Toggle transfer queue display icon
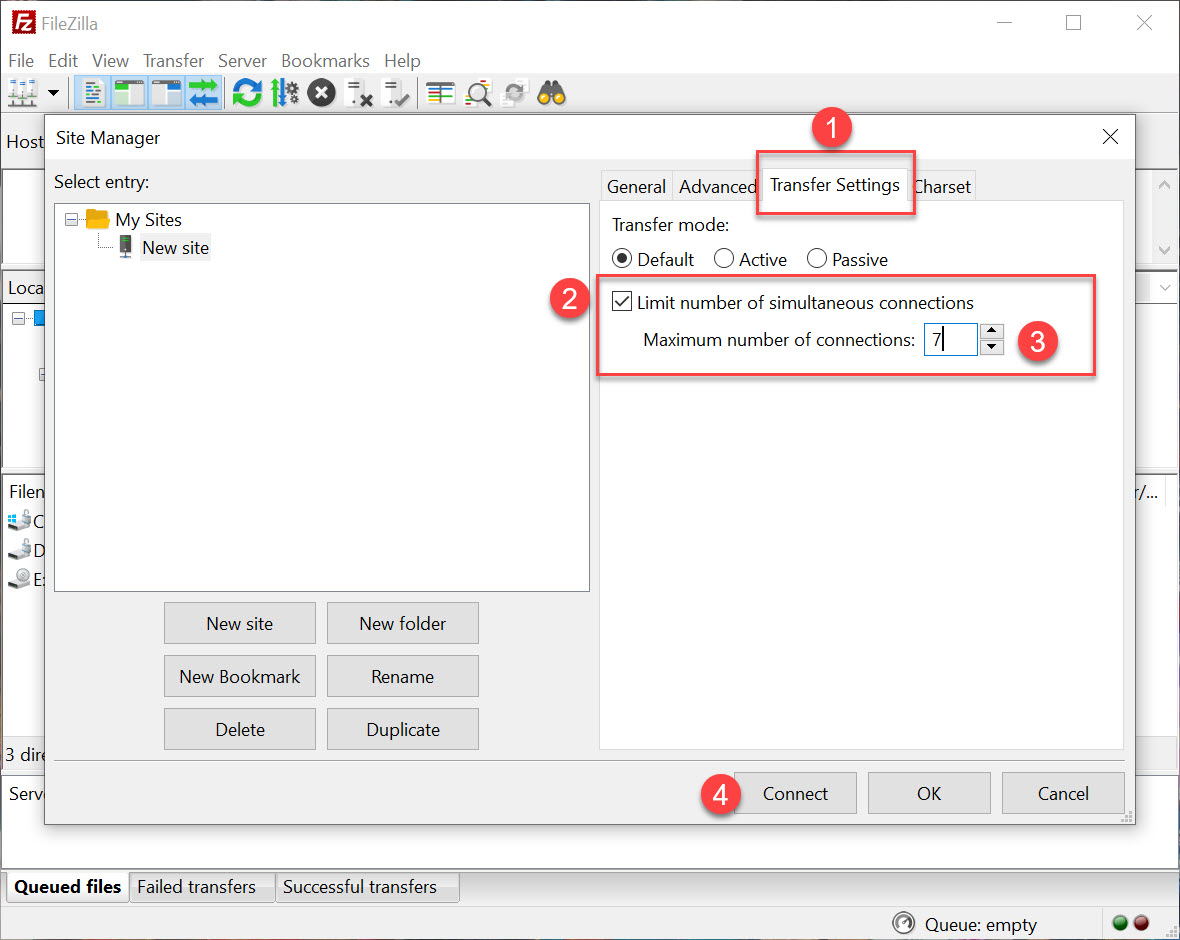 click(203, 94)
